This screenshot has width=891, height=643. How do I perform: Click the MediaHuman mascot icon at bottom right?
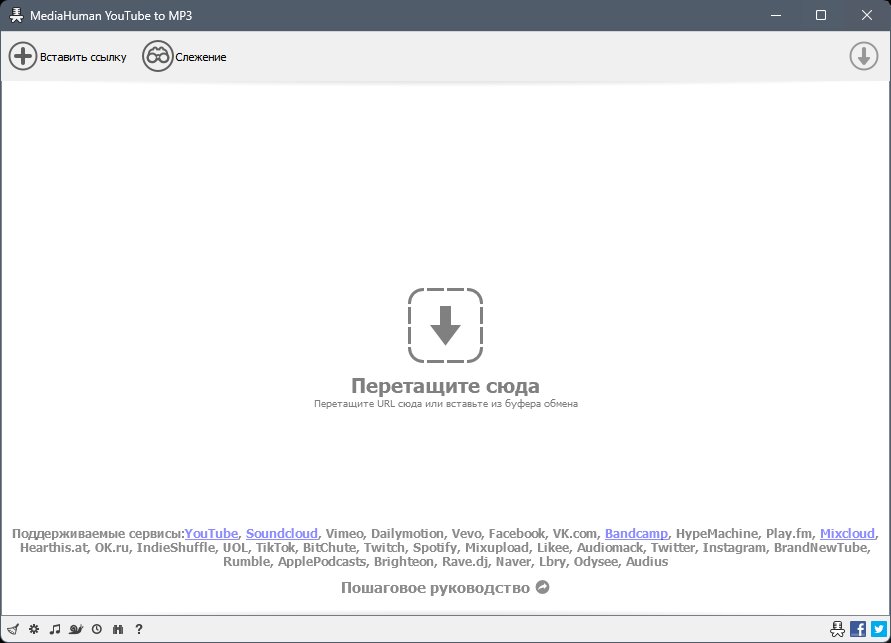pyautogui.click(x=837, y=629)
